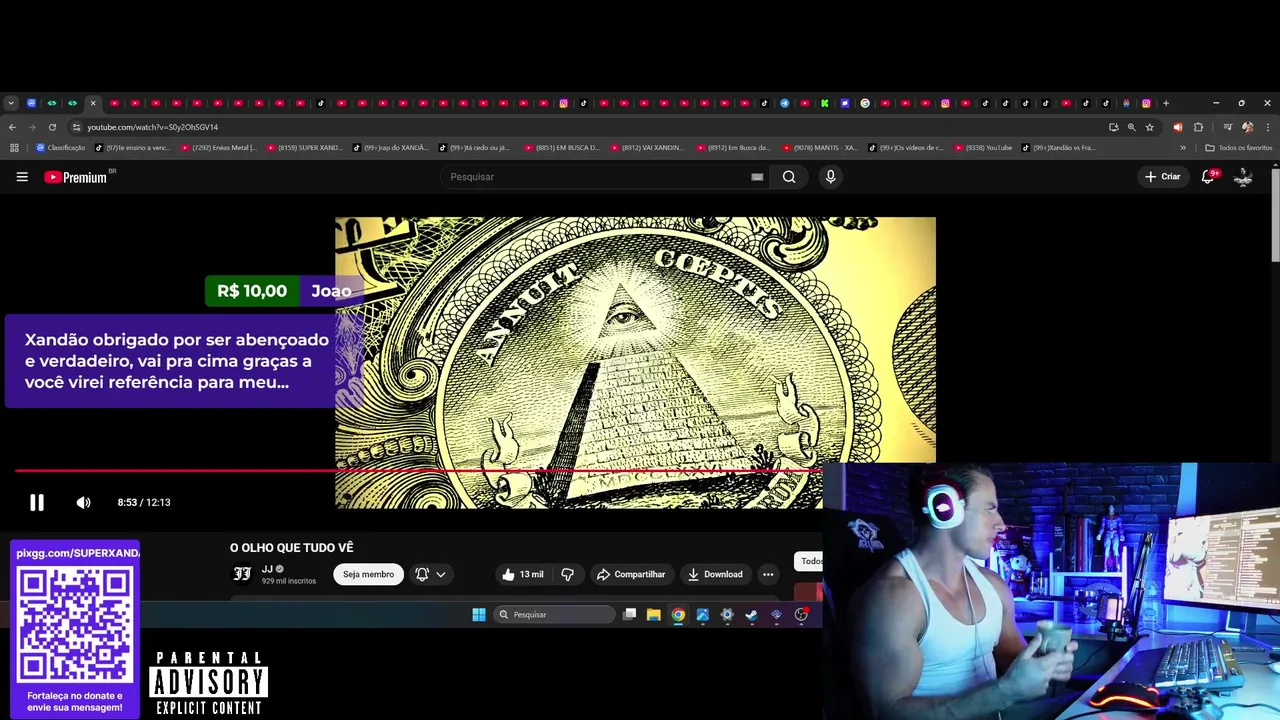
Task: Switch to the first Instagram tab
Action: pos(564,103)
